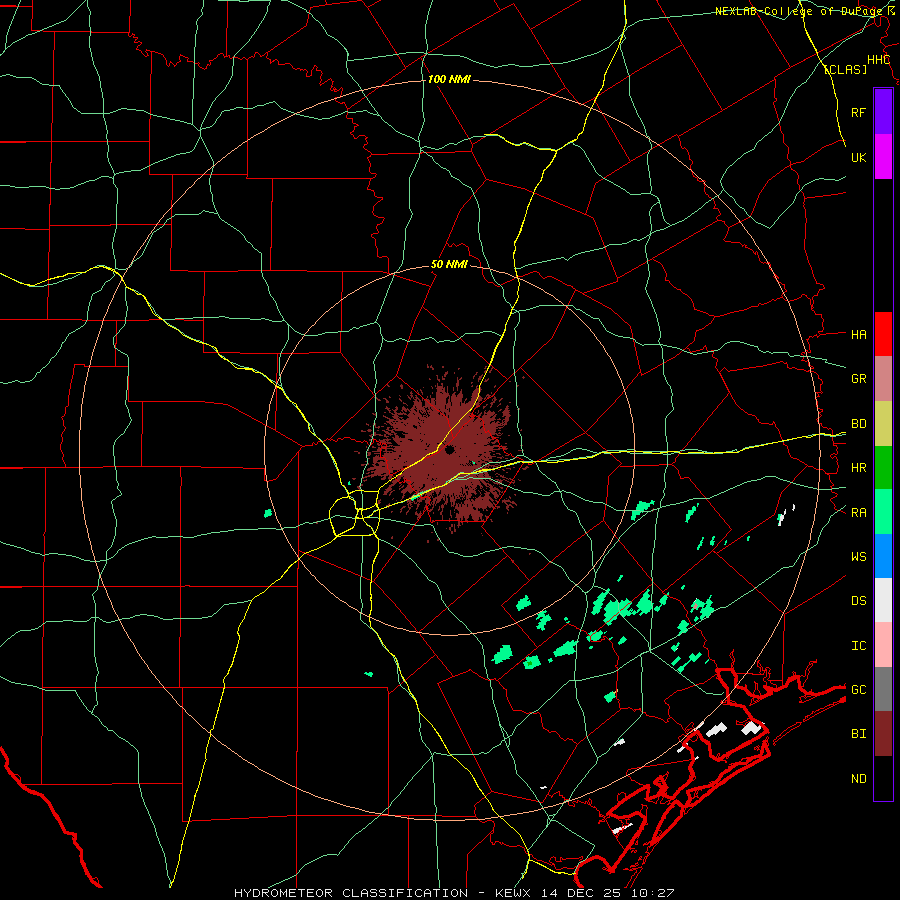900x900 pixels.
Task: Click the light pink IC legend swatch
Action: point(883,645)
